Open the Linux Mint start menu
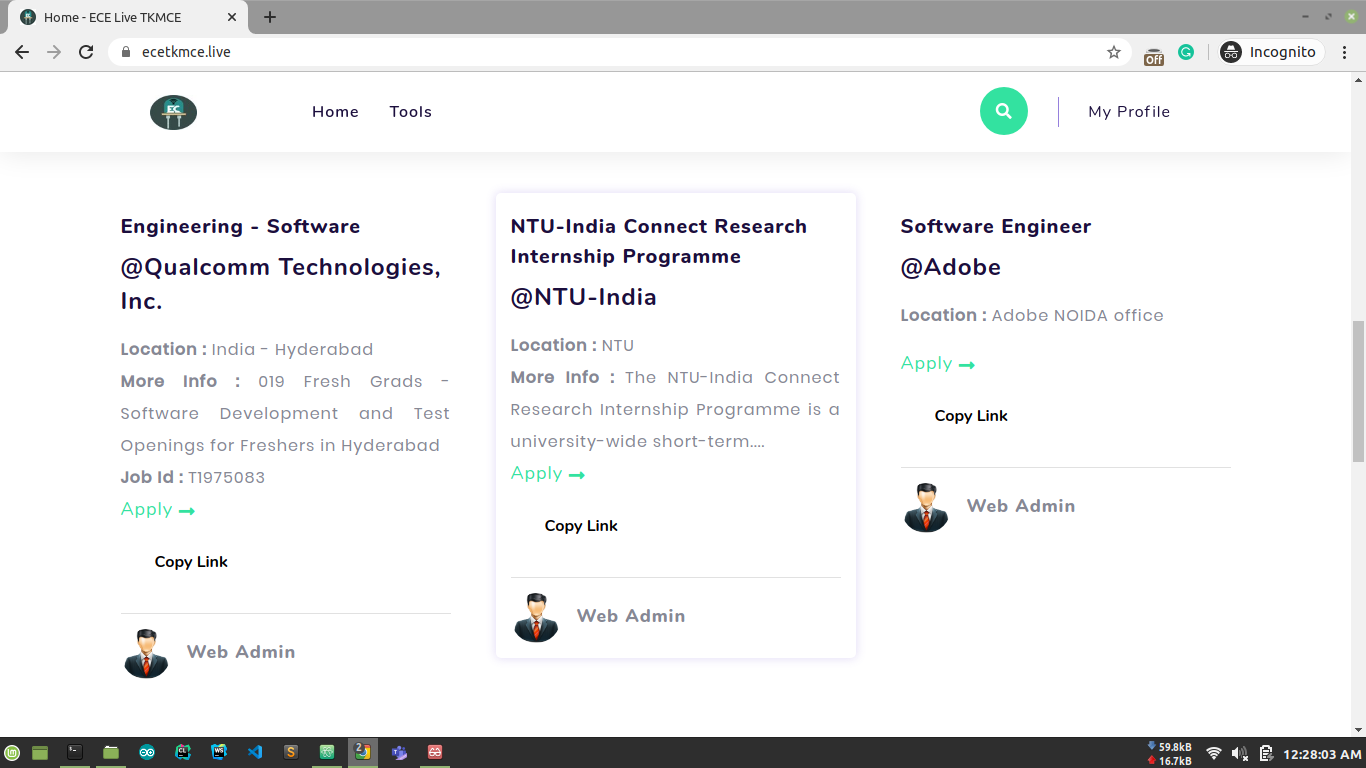The height and width of the screenshot is (768, 1366). tap(12, 753)
